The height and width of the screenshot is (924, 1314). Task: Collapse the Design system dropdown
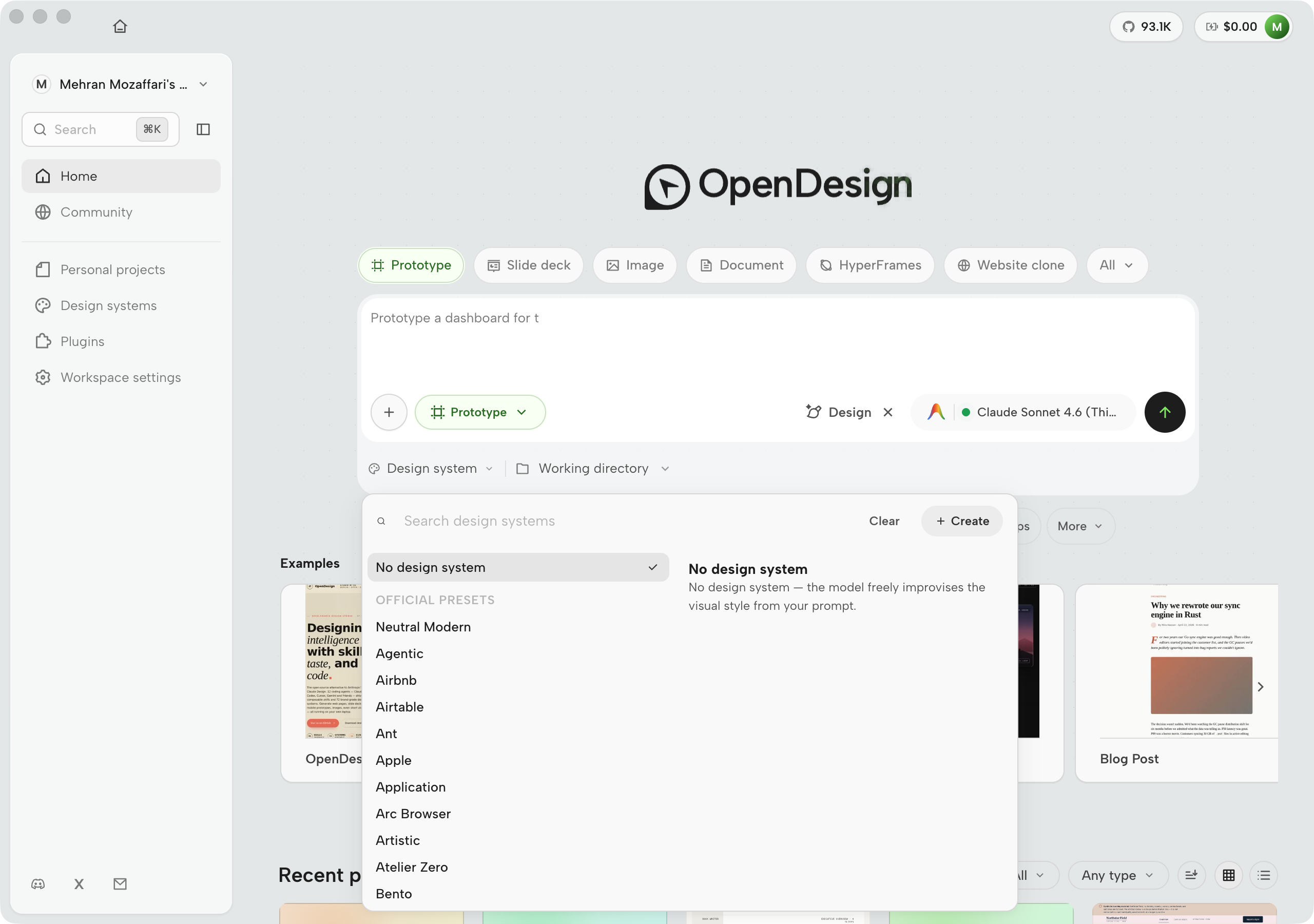pyautogui.click(x=431, y=468)
